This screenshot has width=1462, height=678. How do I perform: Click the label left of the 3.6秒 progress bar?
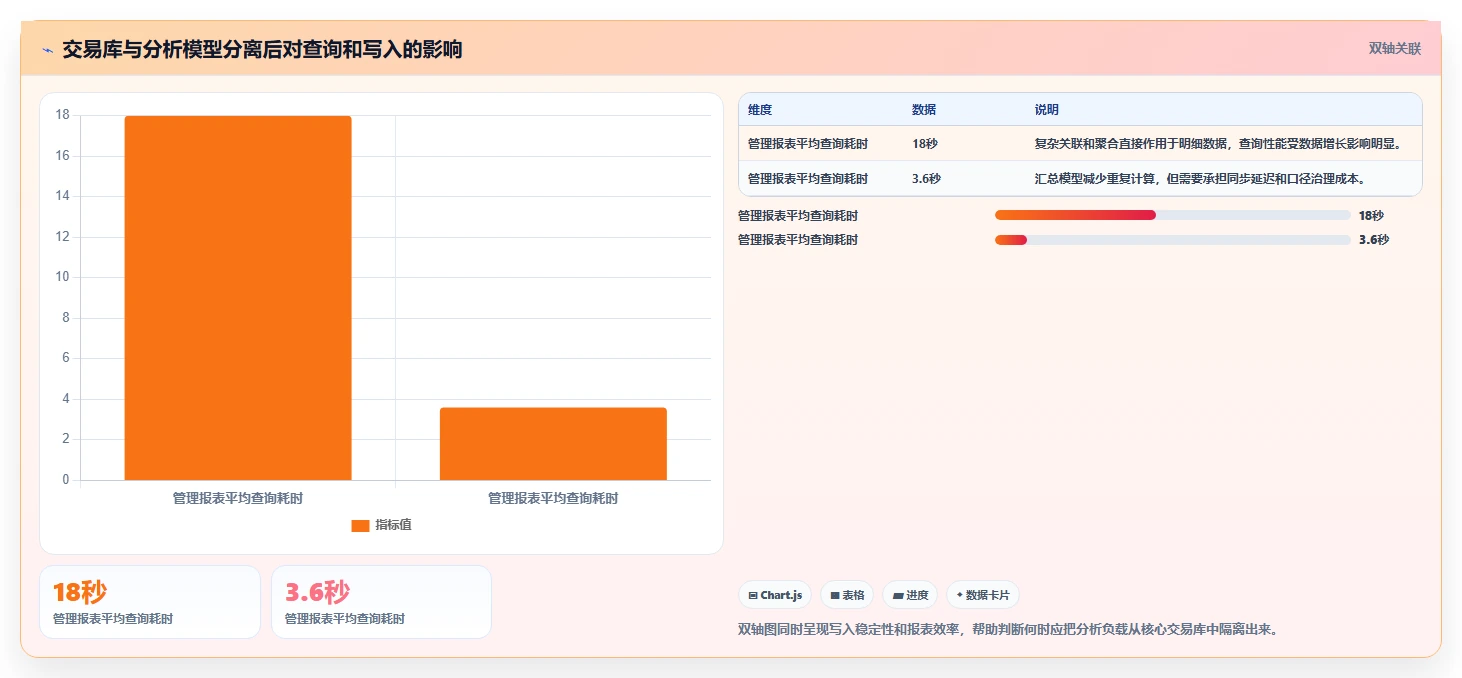click(798, 239)
